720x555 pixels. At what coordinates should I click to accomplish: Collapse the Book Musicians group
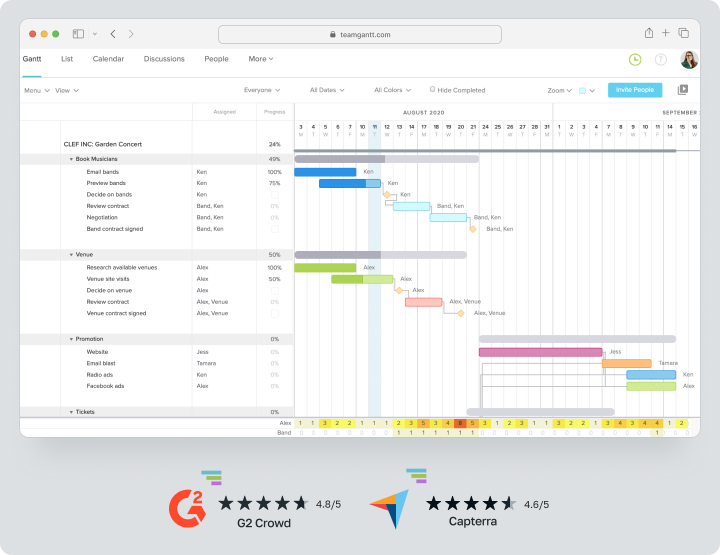click(x=71, y=159)
